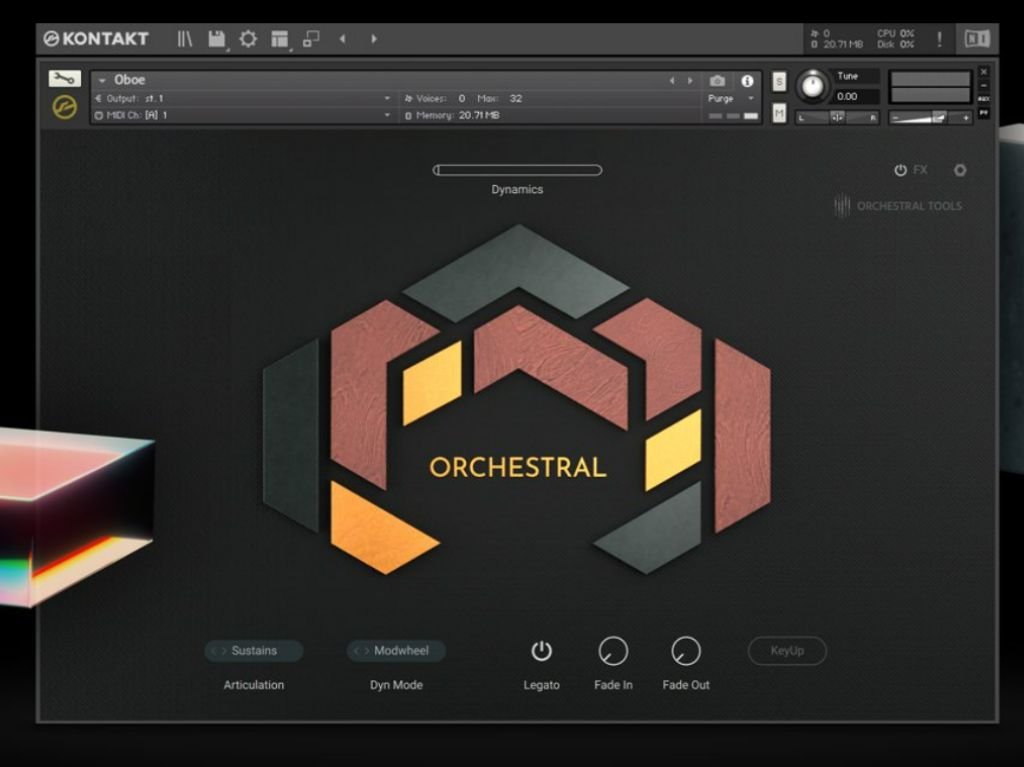Click the Articulation label
Viewport: 1024px width, 767px height.
point(254,685)
